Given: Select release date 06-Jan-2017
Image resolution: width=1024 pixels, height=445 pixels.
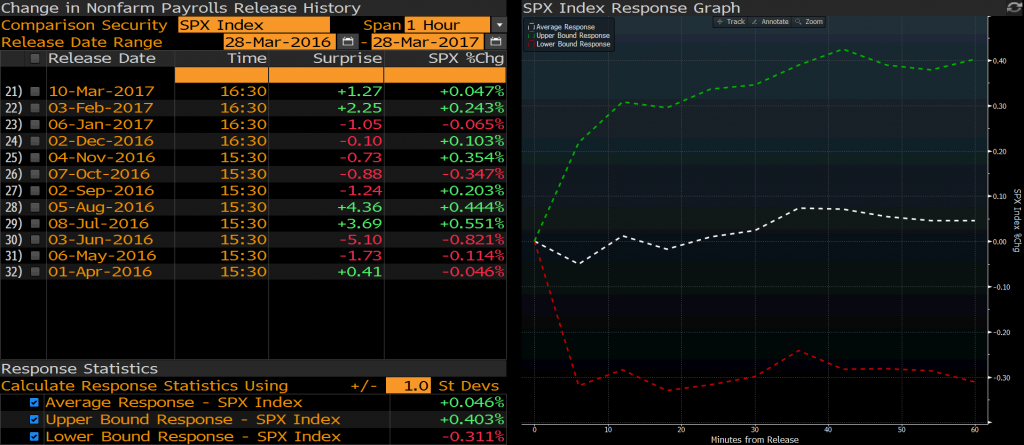Looking at the screenshot, I should (101, 124).
